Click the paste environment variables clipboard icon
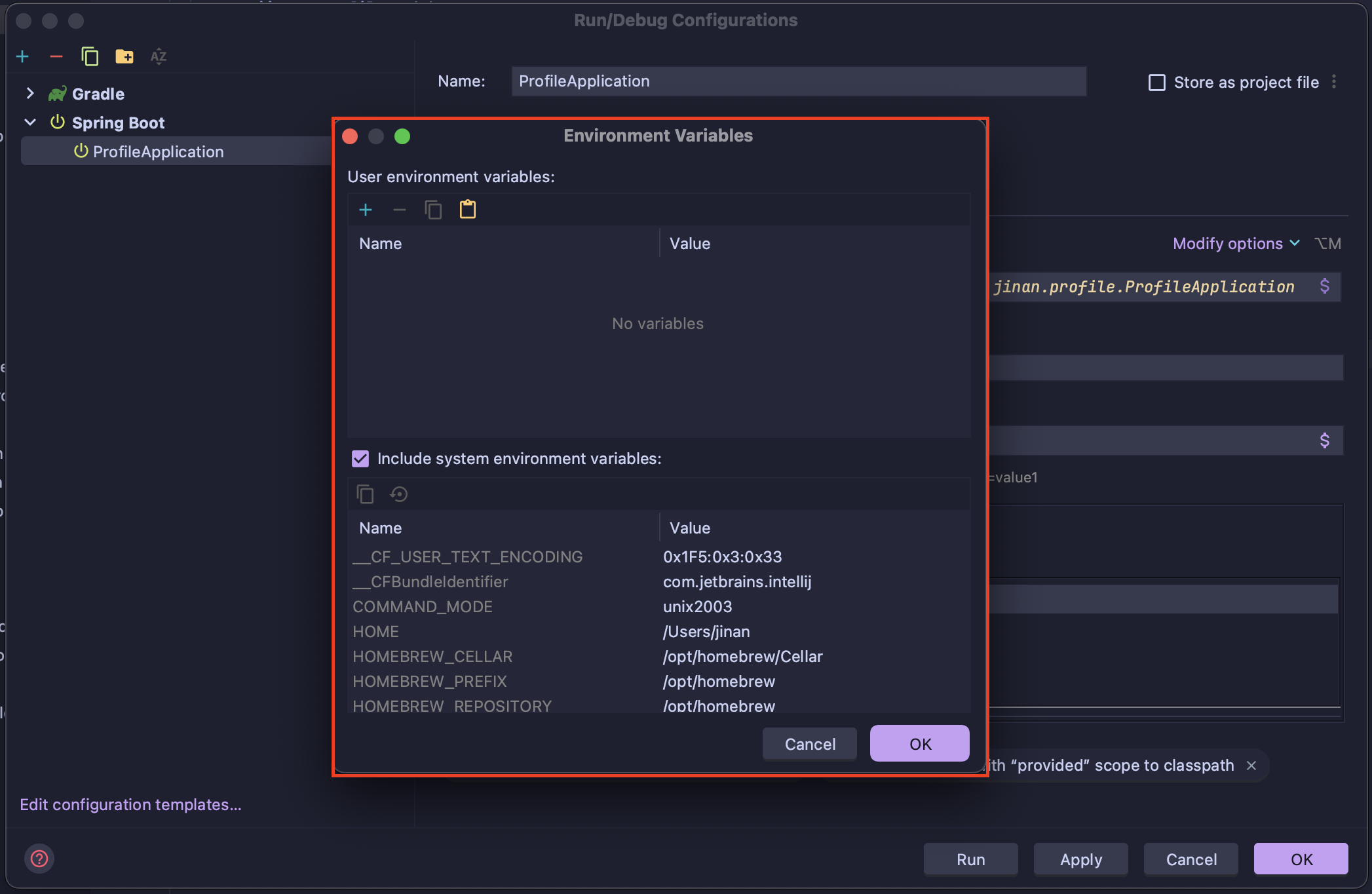The height and width of the screenshot is (894, 1372). [x=467, y=210]
